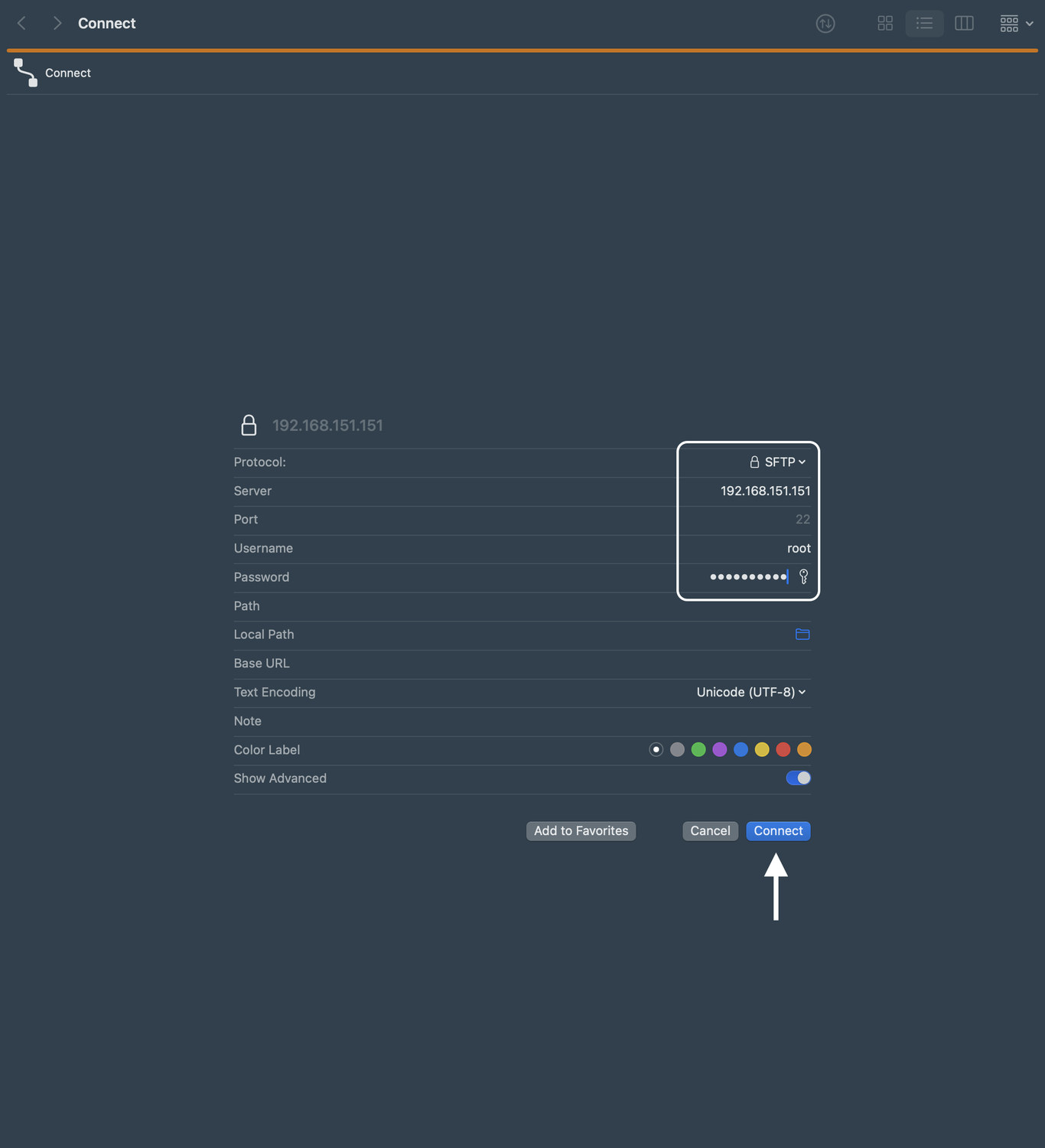Click the forward navigation arrow

[x=57, y=23]
